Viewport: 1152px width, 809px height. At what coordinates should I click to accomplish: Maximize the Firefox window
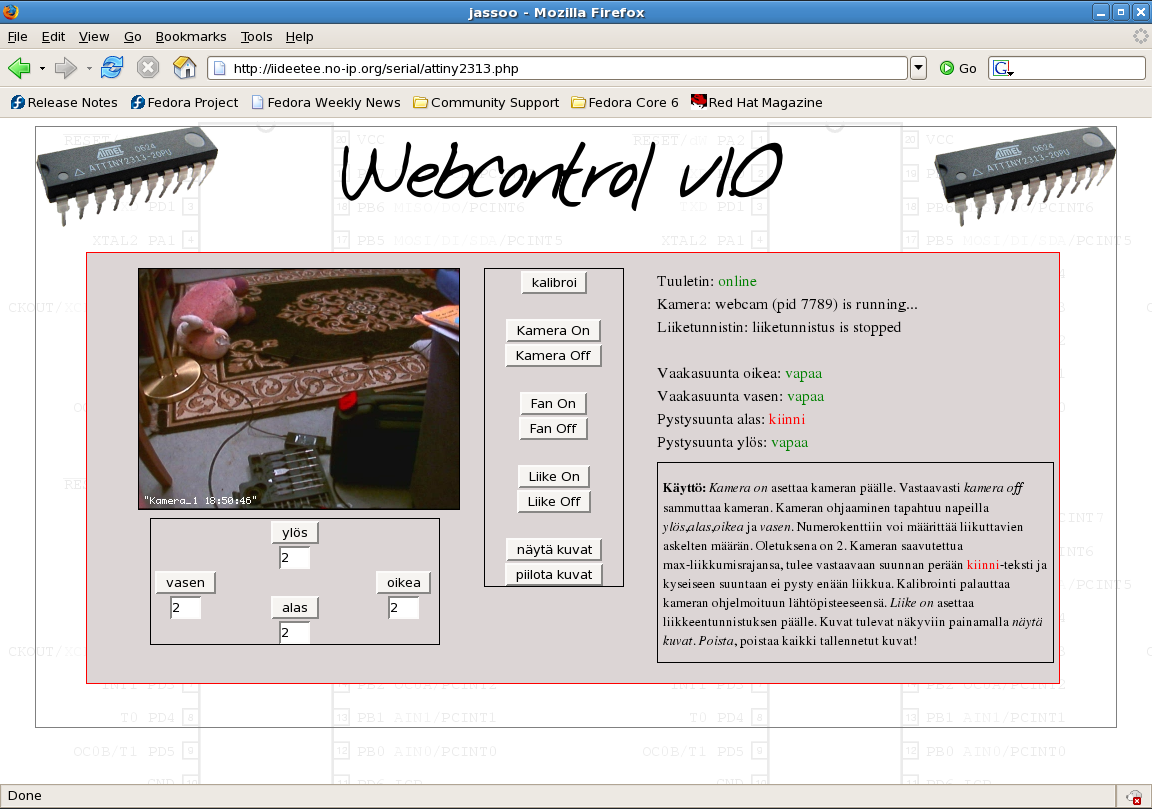(x=1120, y=12)
